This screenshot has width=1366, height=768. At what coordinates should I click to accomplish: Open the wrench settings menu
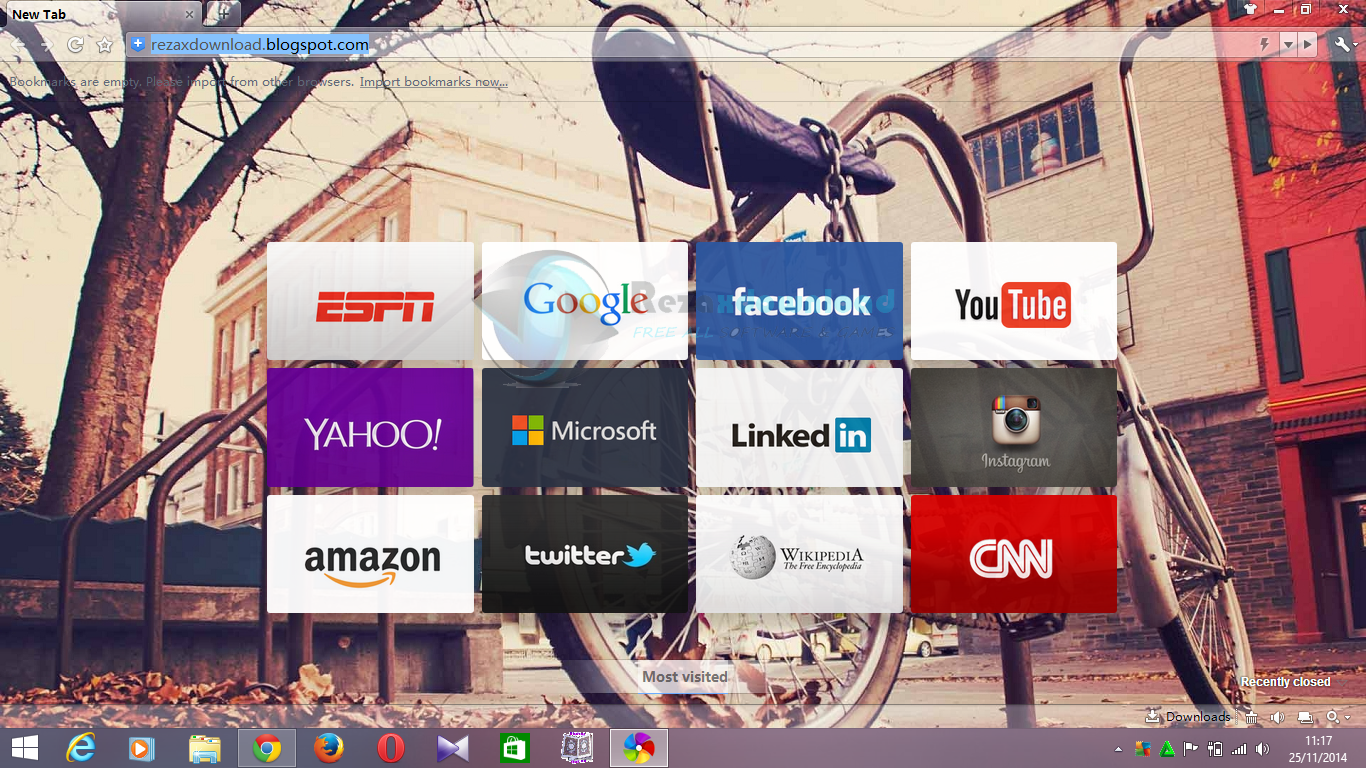point(1343,45)
